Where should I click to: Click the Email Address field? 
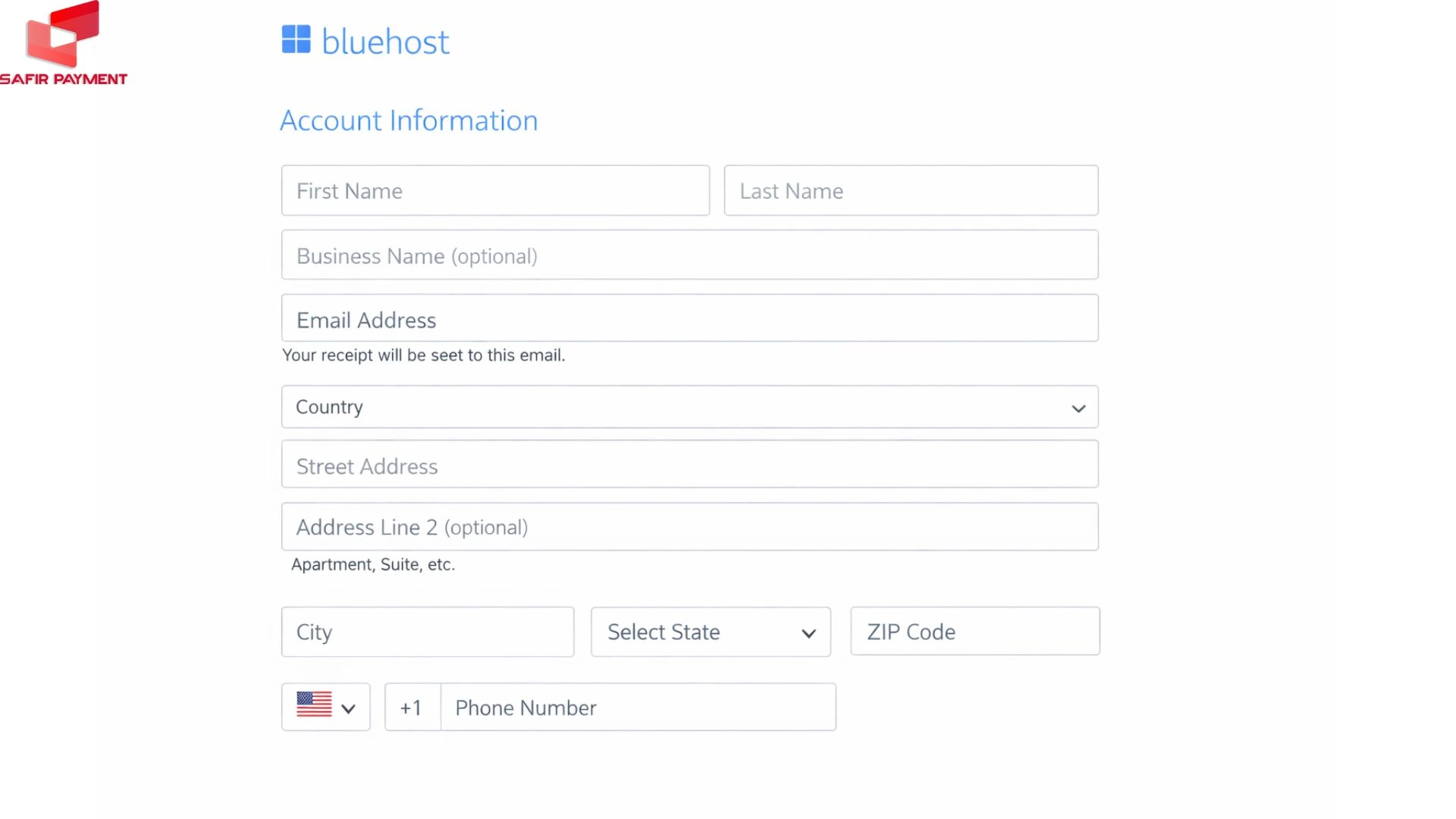click(689, 318)
